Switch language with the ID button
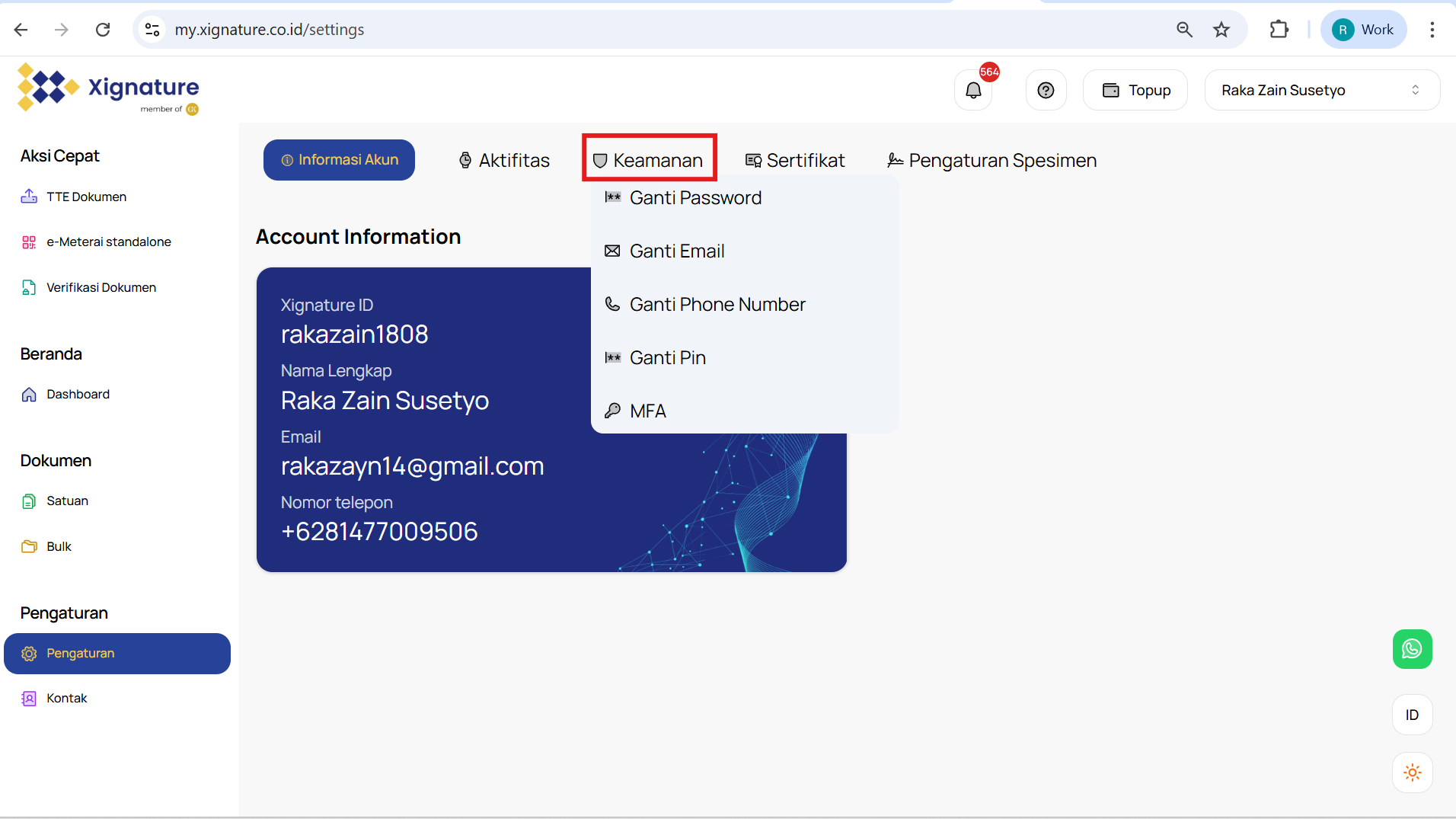The image size is (1456, 819). pos(1412,715)
